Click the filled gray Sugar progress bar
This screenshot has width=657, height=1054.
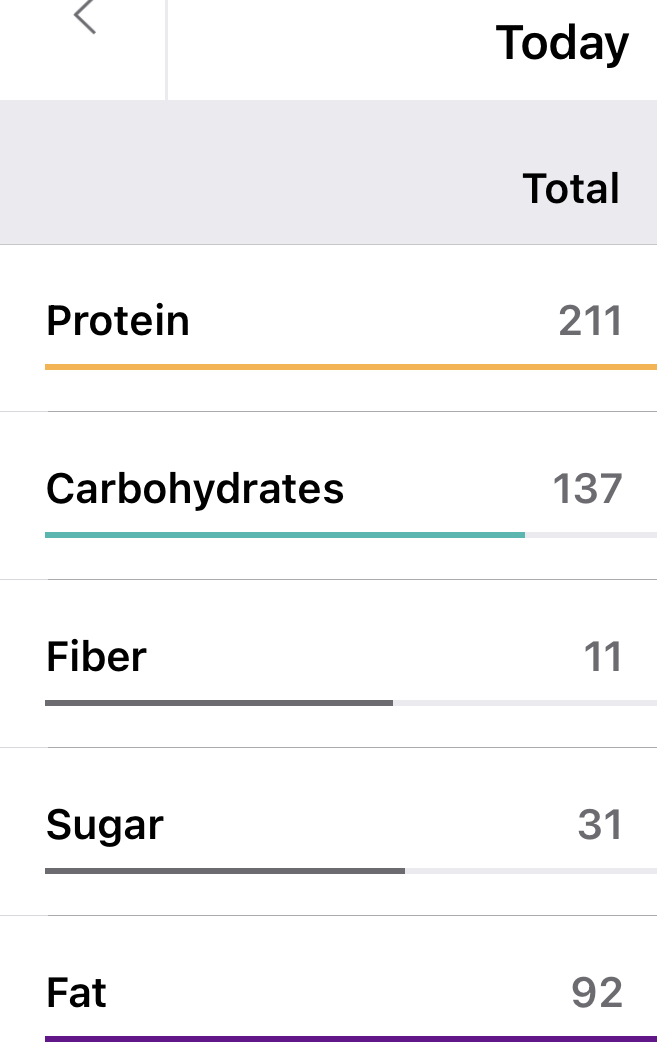225,871
